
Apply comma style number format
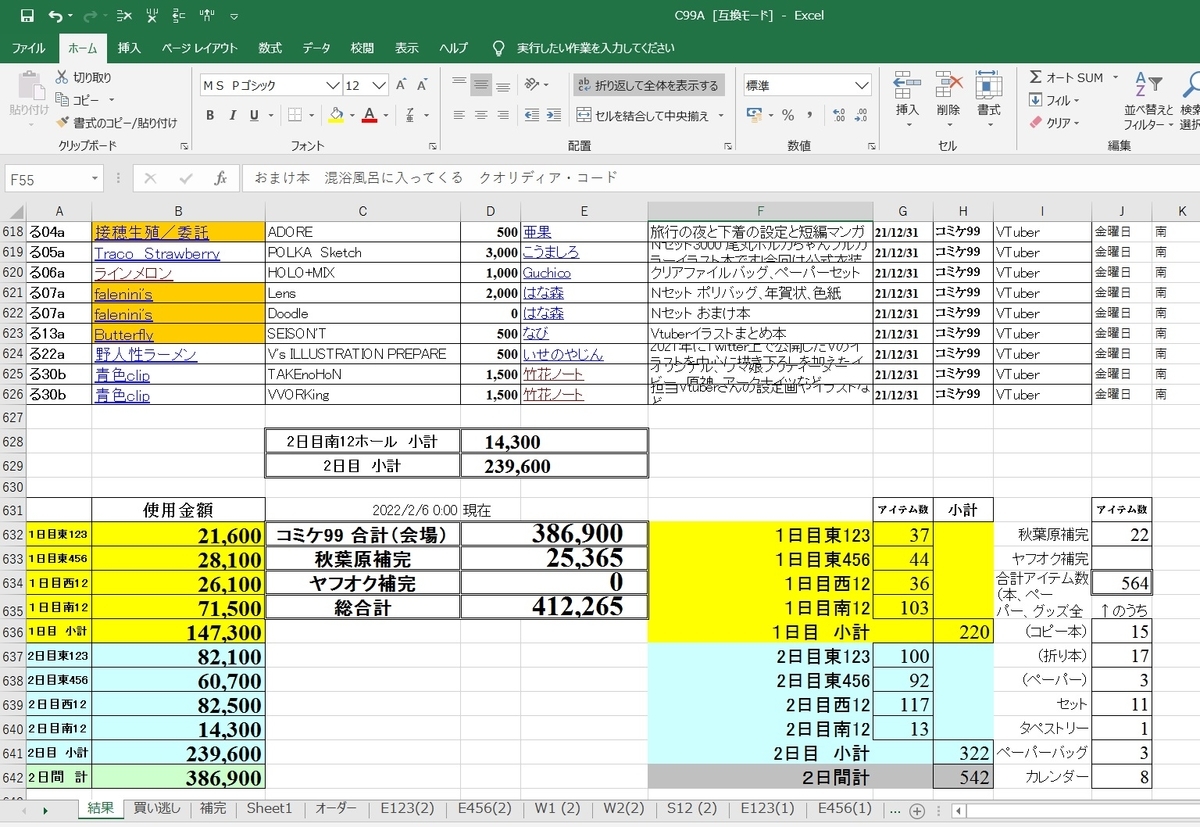808,115
